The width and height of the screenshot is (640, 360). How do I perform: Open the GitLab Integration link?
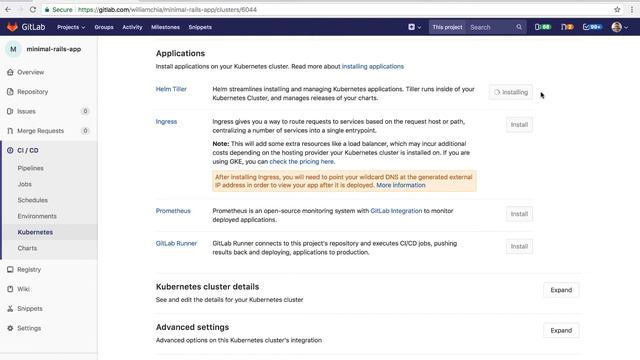pos(396,211)
